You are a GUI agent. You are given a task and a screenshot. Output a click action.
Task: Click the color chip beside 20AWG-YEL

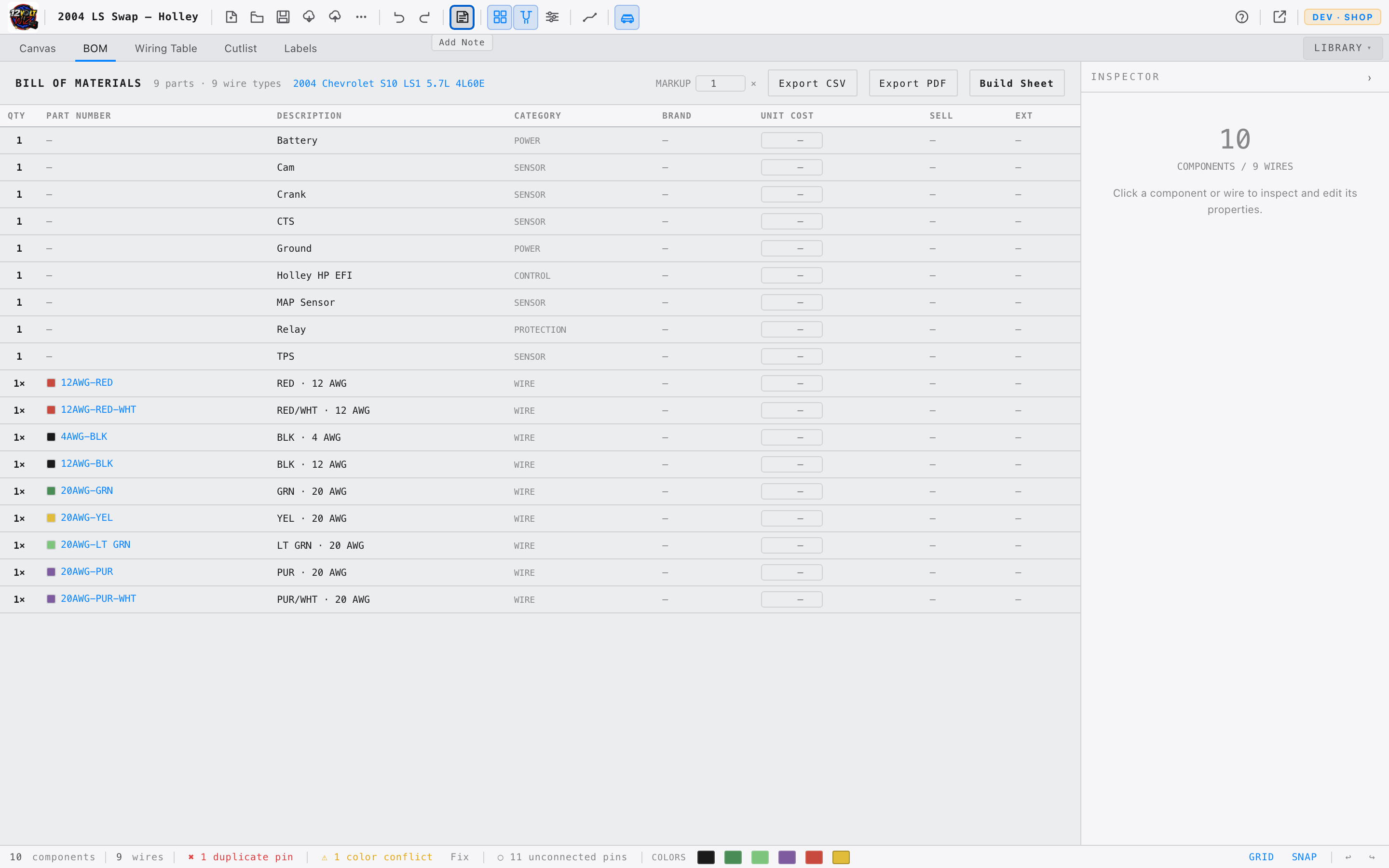click(x=51, y=518)
